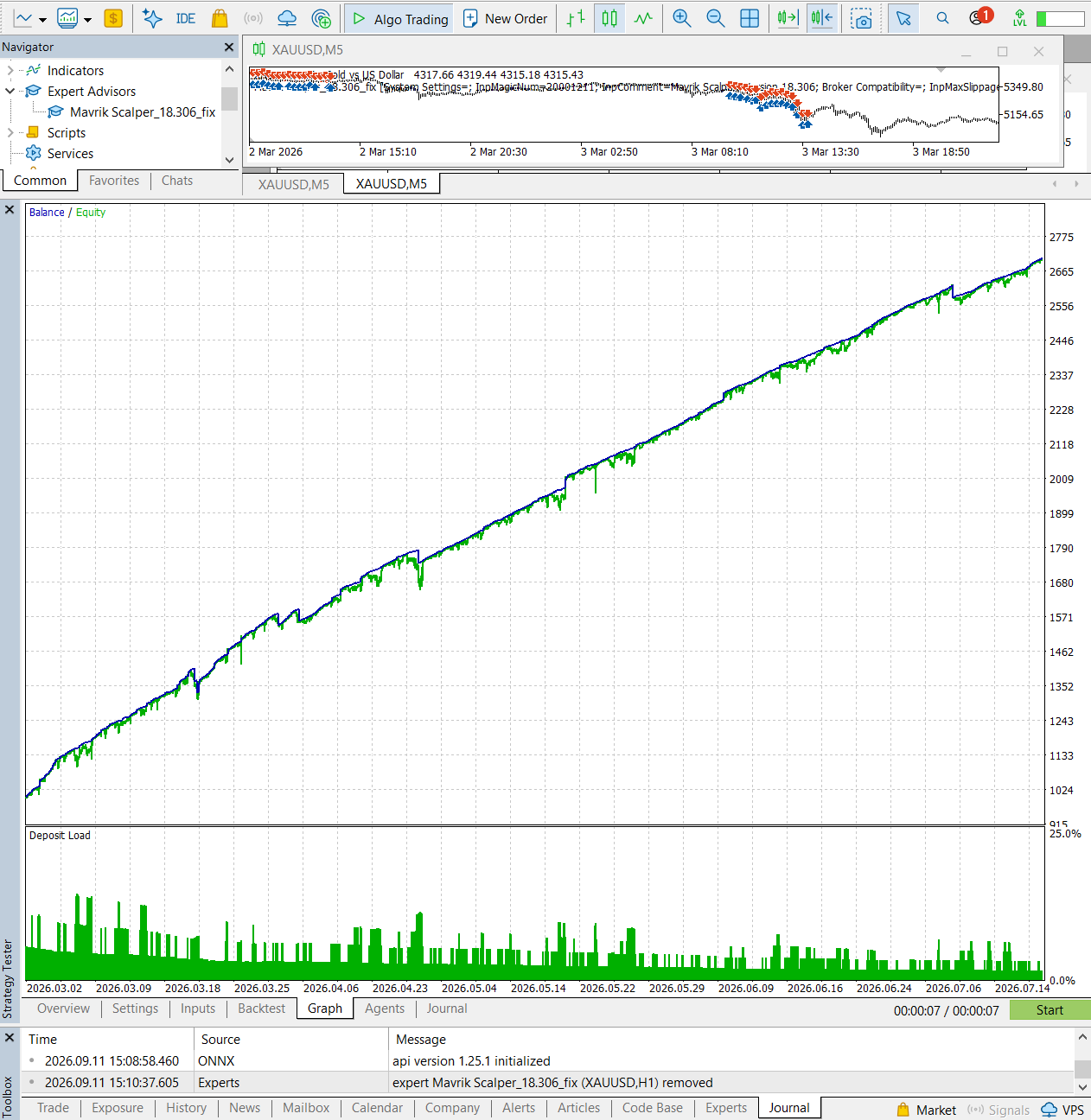
Task: Open account profile with notification badge
Action: coord(980,16)
